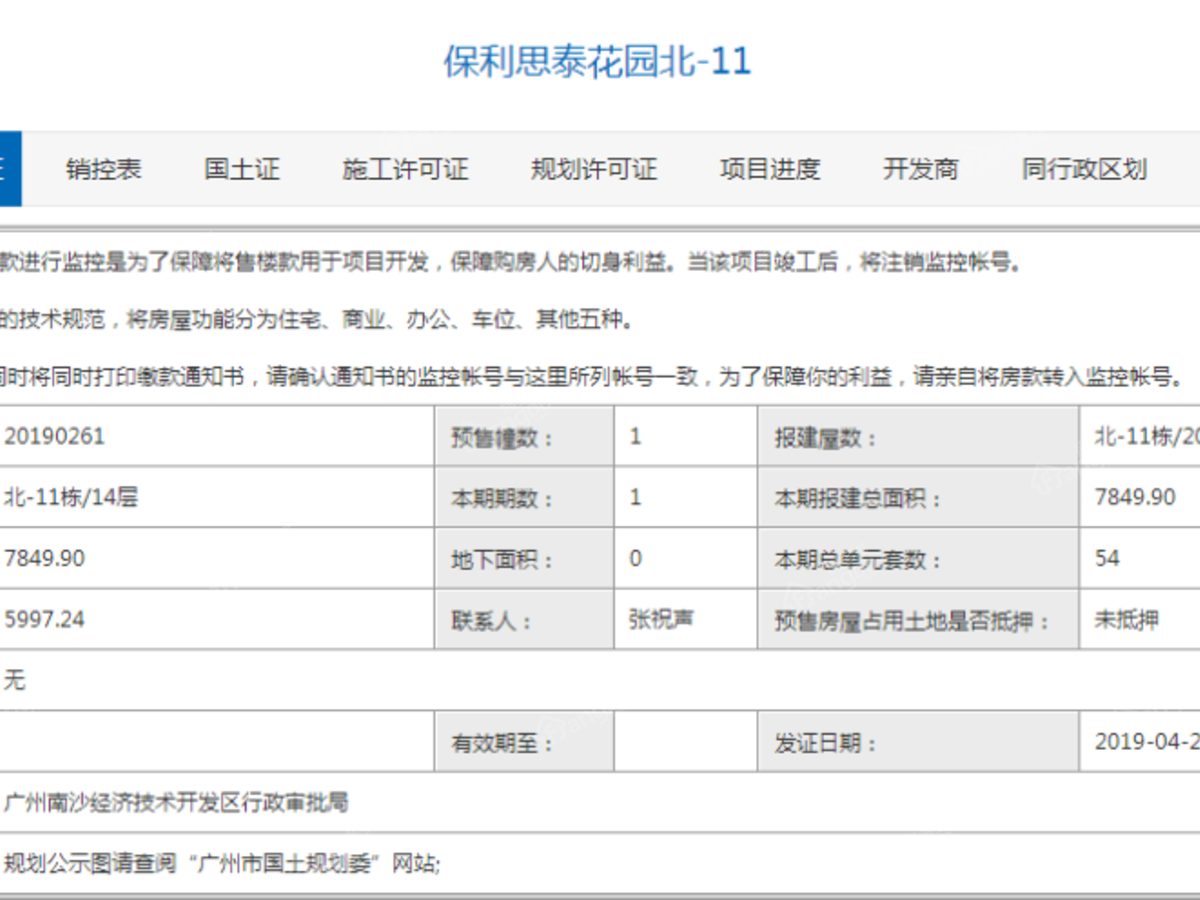Click the 预售幢数 label cell
Viewport: 1200px width, 900px height.
pyautogui.click(x=524, y=437)
